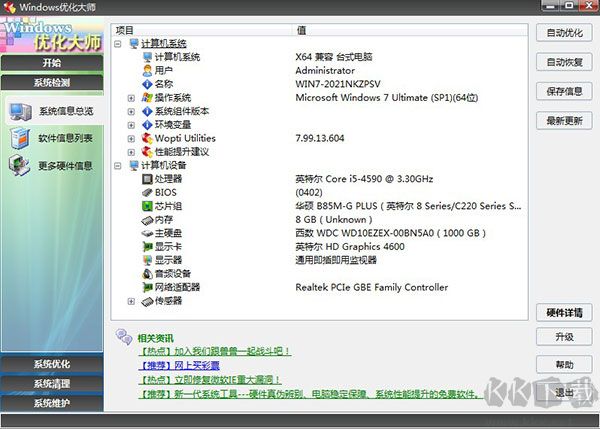Select the HD Graphics 4600 value
The image size is (600, 429).
tap(350, 247)
